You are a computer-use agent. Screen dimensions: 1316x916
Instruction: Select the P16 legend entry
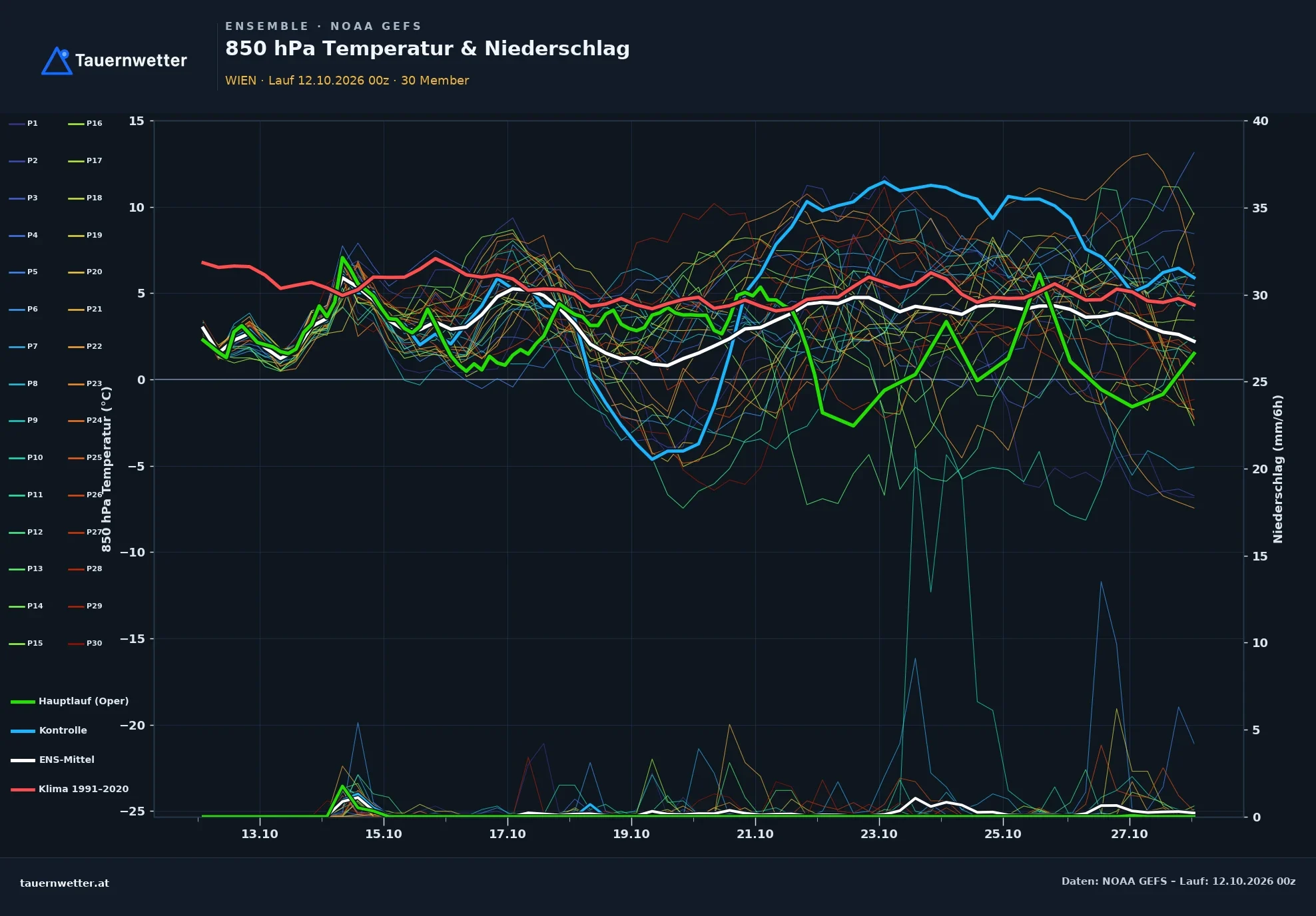tap(85, 124)
